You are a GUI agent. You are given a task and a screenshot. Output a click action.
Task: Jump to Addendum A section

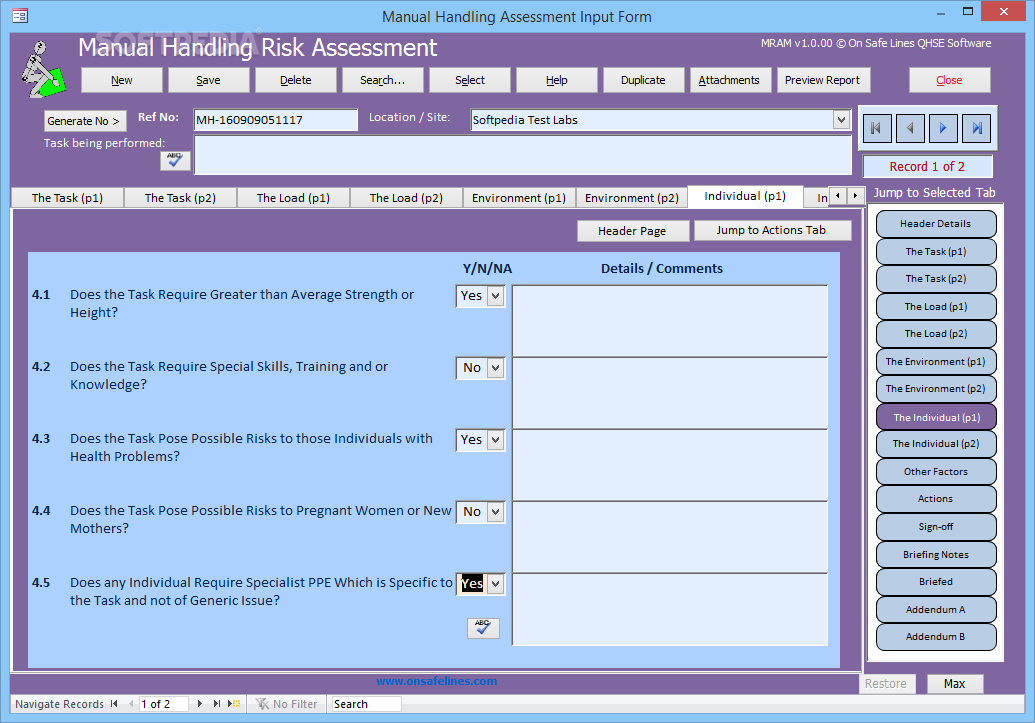[936, 609]
